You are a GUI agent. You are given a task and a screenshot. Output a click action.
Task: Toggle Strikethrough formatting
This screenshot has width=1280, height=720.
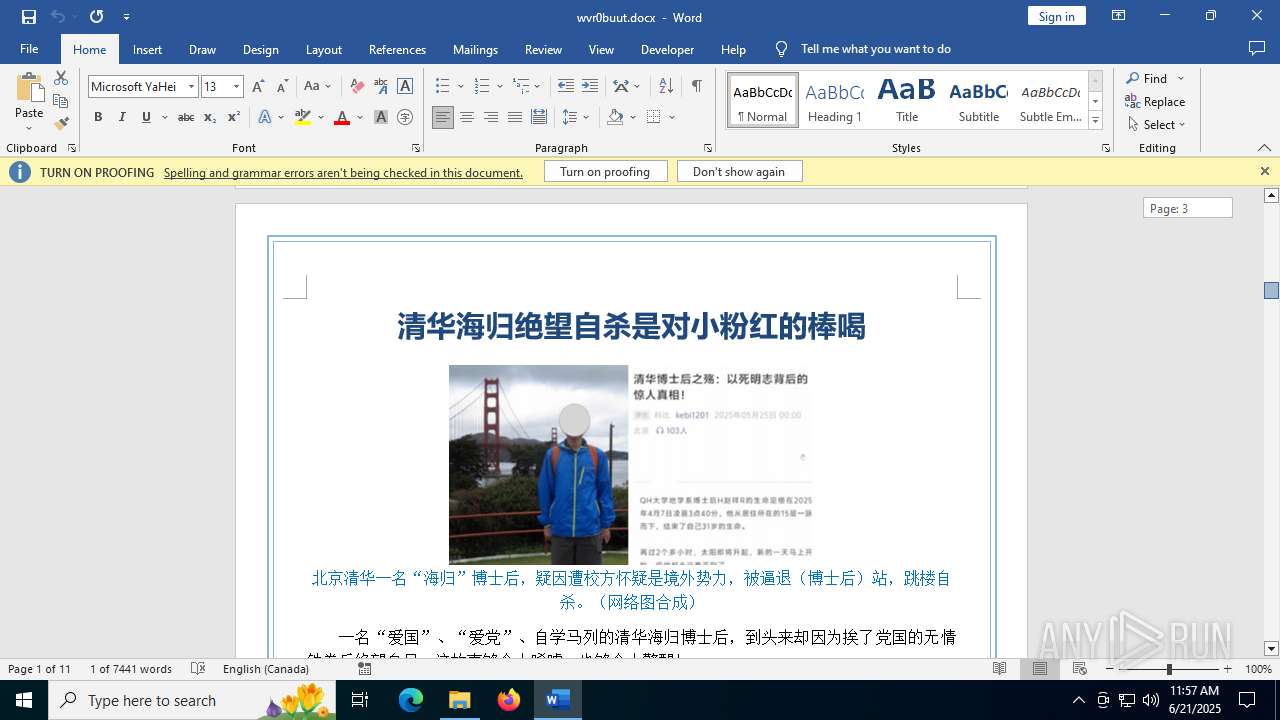pyautogui.click(x=186, y=117)
